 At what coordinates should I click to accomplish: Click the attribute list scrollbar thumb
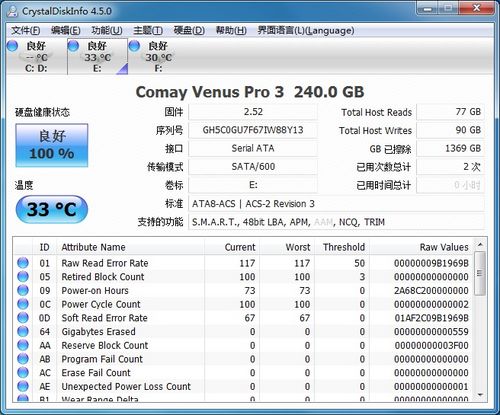coord(480,273)
